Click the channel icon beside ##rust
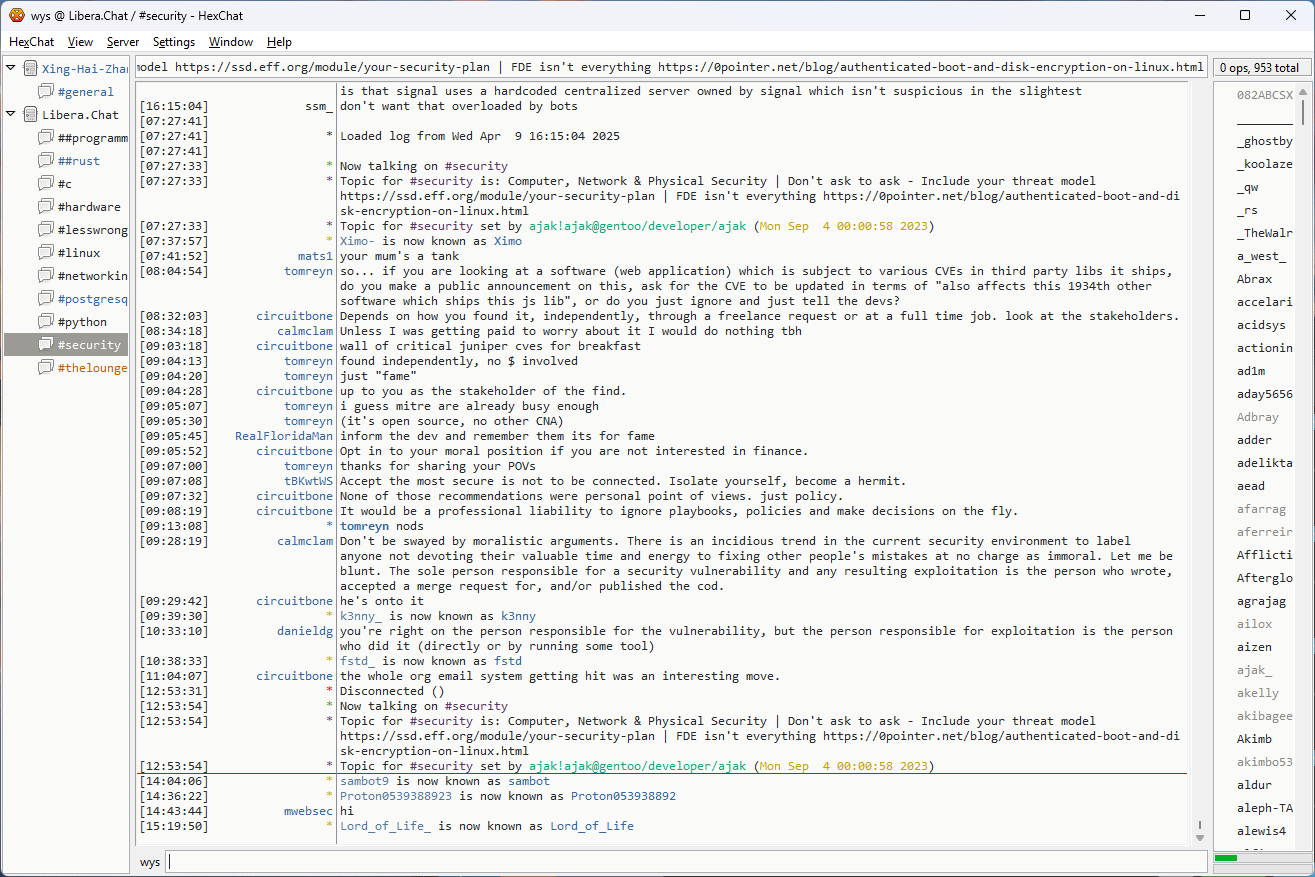This screenshot has width=1315, height=877. [46, 161]
